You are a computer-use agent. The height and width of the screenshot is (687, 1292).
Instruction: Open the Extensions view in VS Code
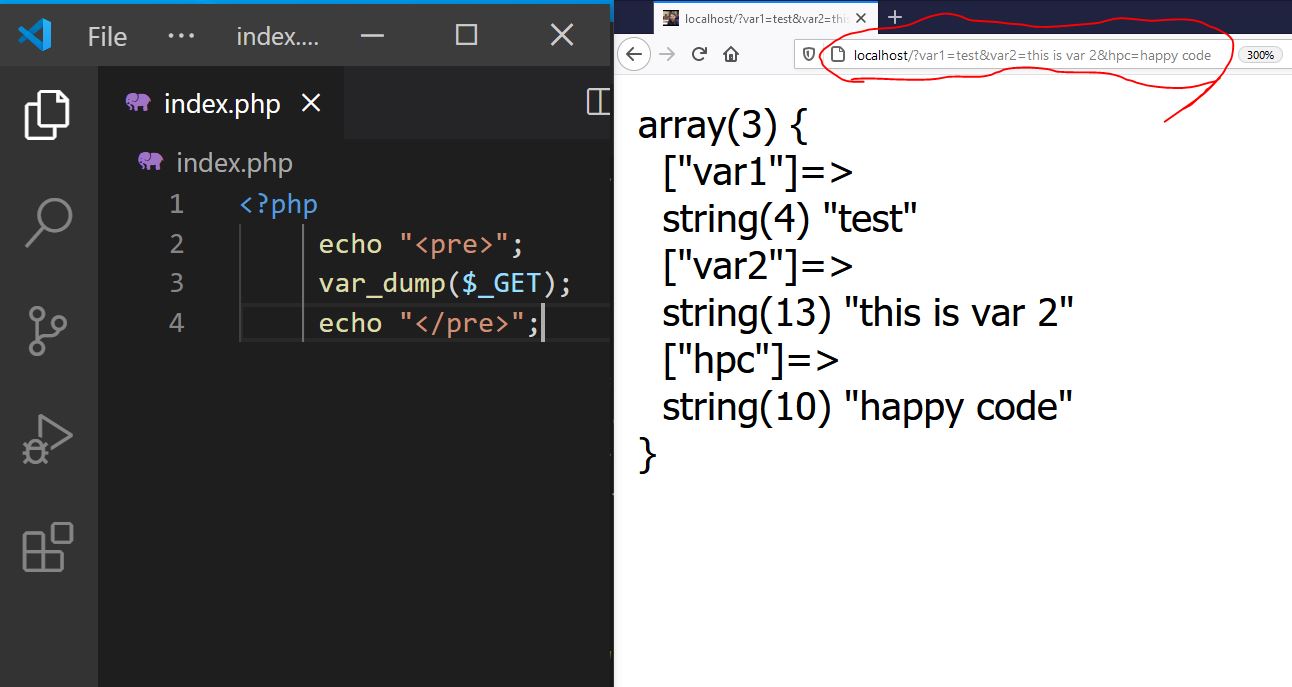pyautogui.click(x=47, y=547)
